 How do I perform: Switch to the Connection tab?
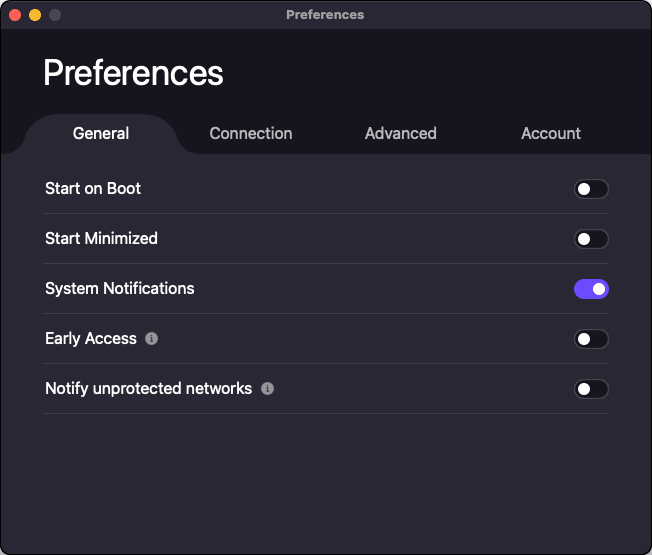tap(251, 133)
